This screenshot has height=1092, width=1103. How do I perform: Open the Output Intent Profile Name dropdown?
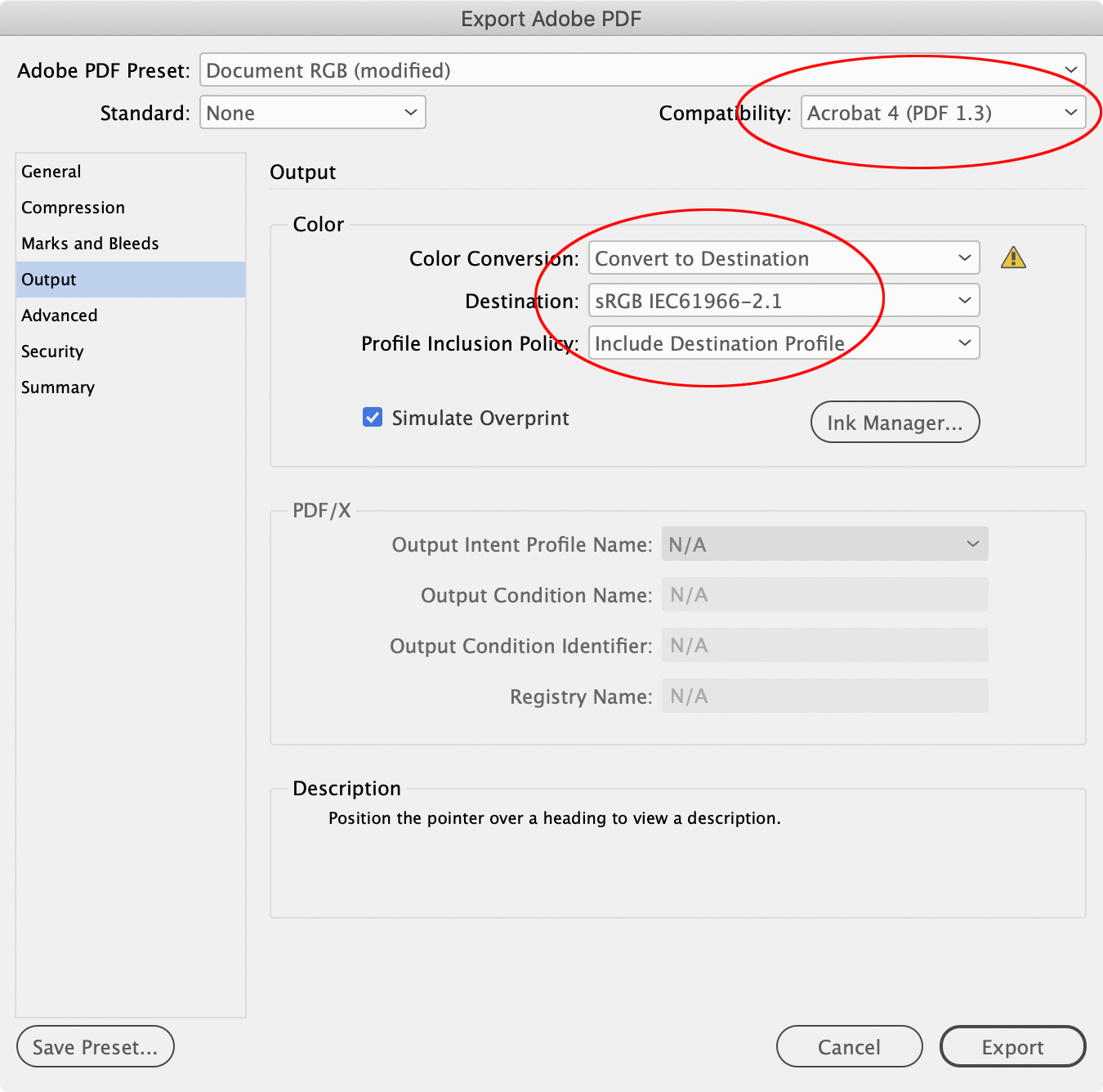tap(824, 544)
